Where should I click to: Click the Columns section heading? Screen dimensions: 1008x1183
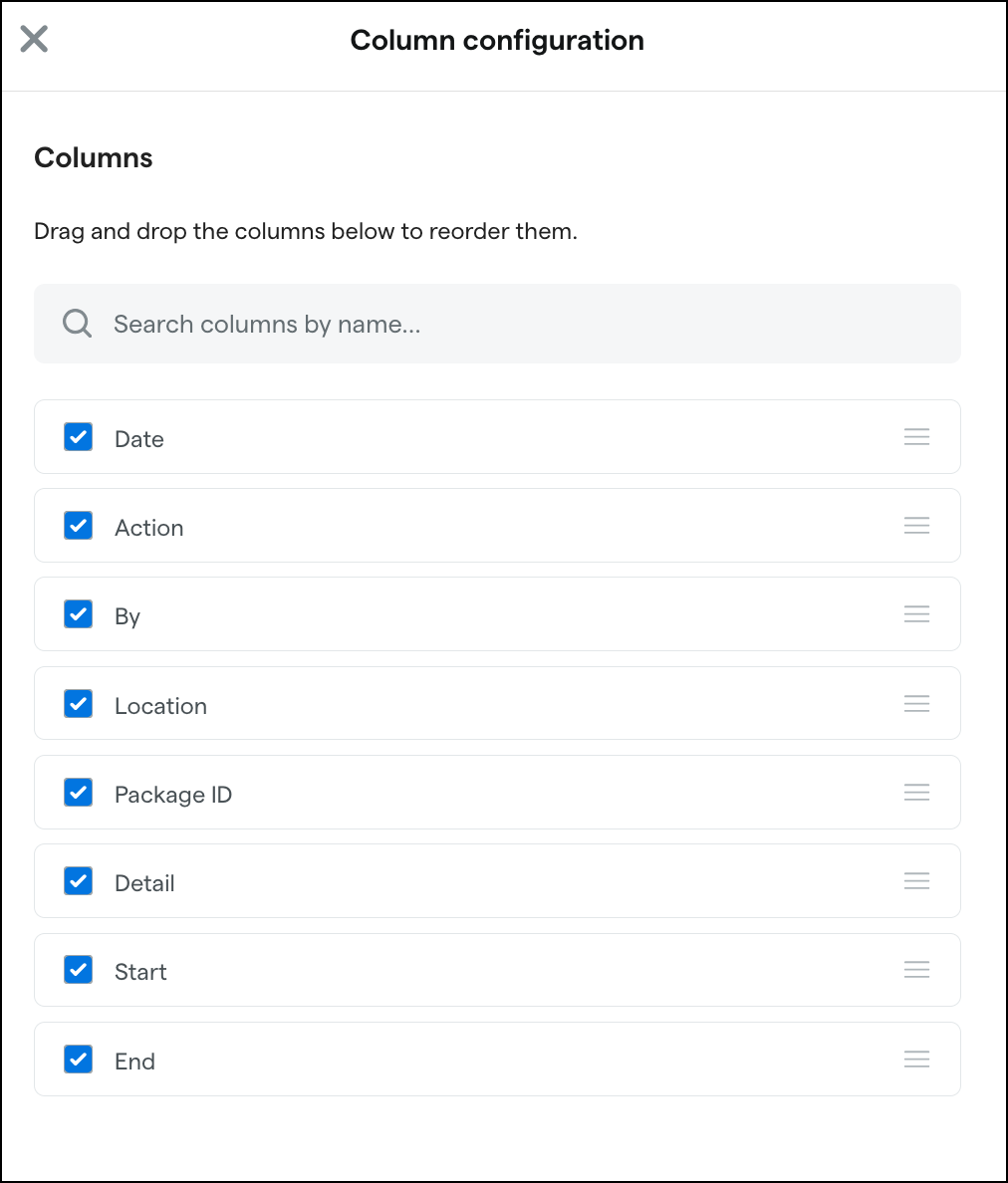point(94,157)
